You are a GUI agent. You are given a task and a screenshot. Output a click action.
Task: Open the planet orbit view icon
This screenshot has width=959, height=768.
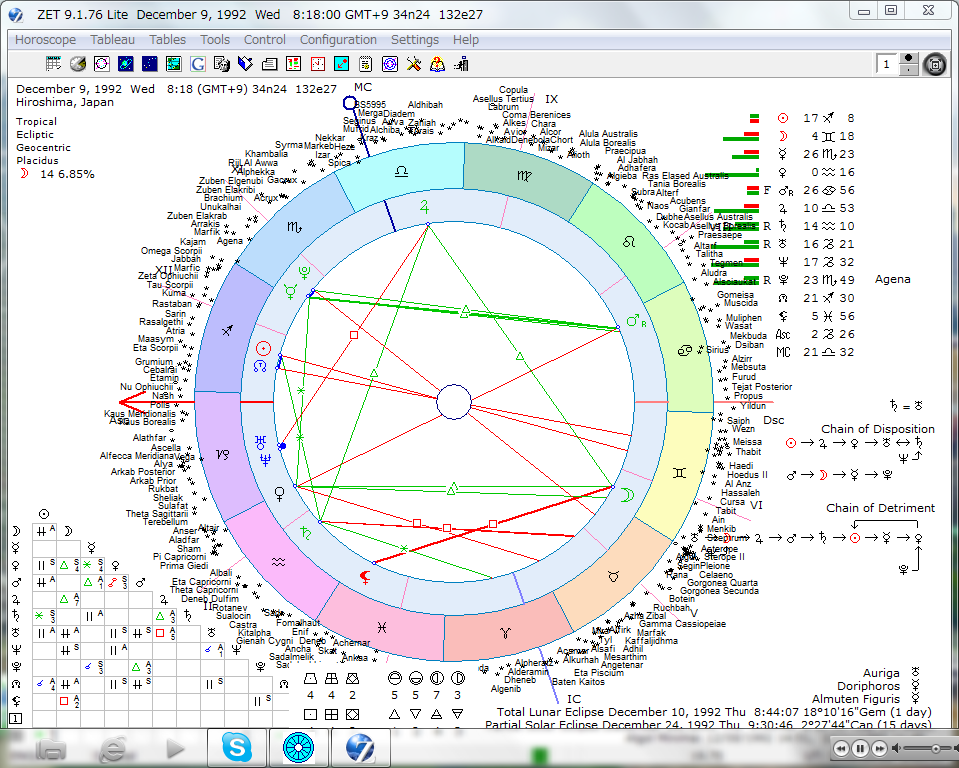(x=125, y=64)
